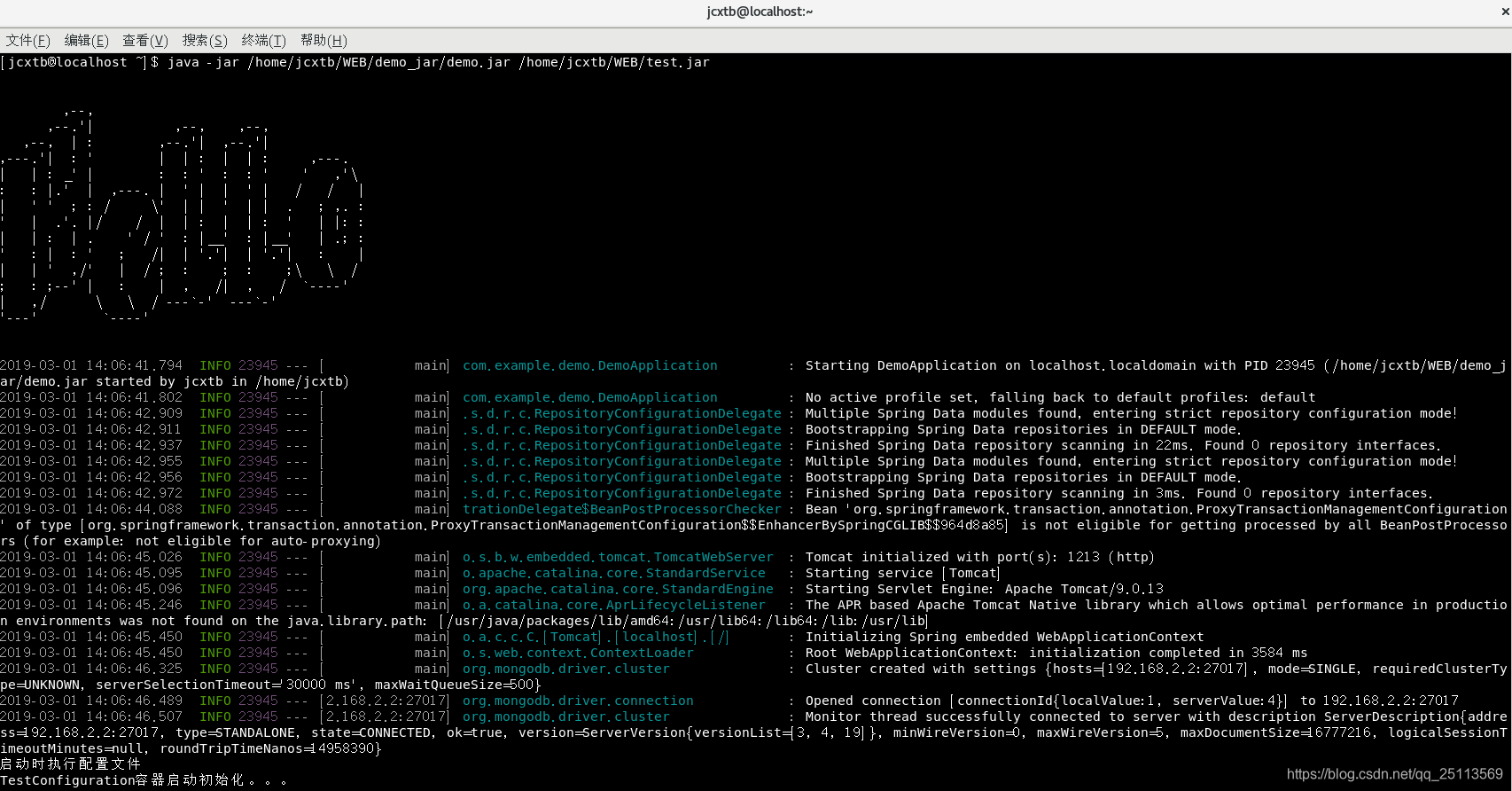1512x791 pixels.
Task: Click 'Starting Servlet Engine: Apache Tomcat/9.0.13' text
Action: tap(984, 589)
